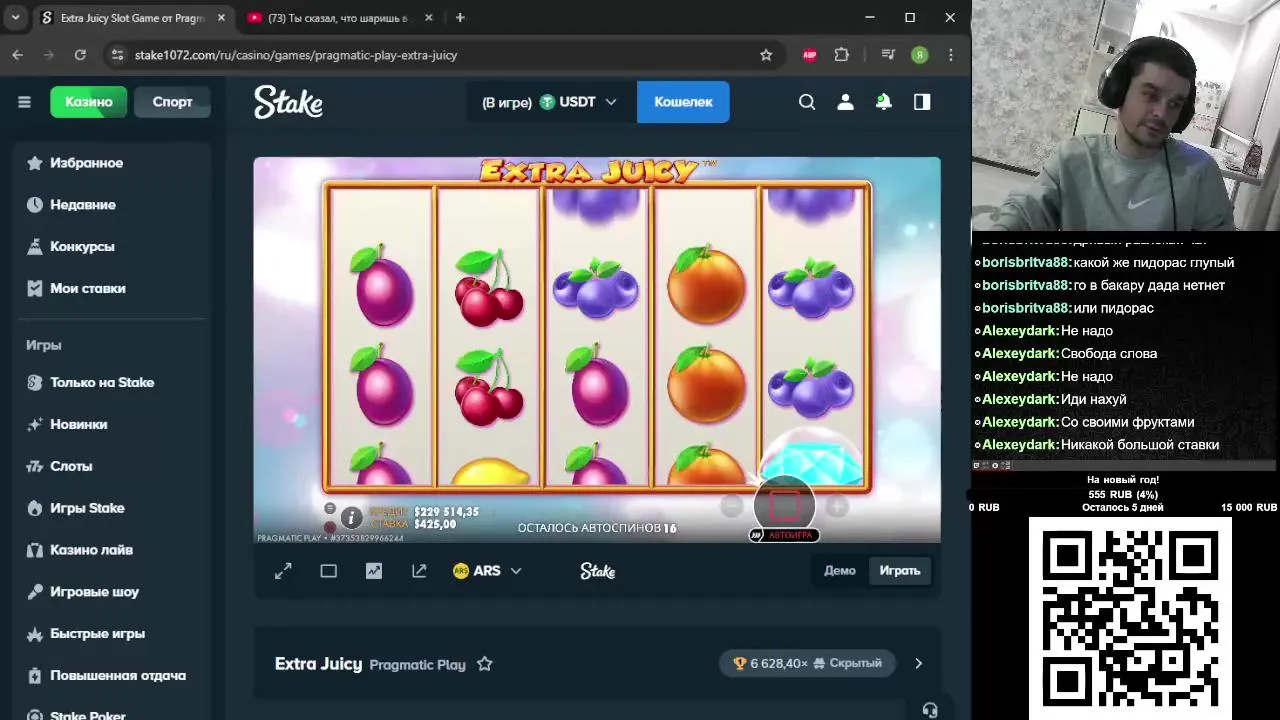Click the 6 628,40× max win badge
This screenshot has height=720, width=1280.
tap(809, 663)
